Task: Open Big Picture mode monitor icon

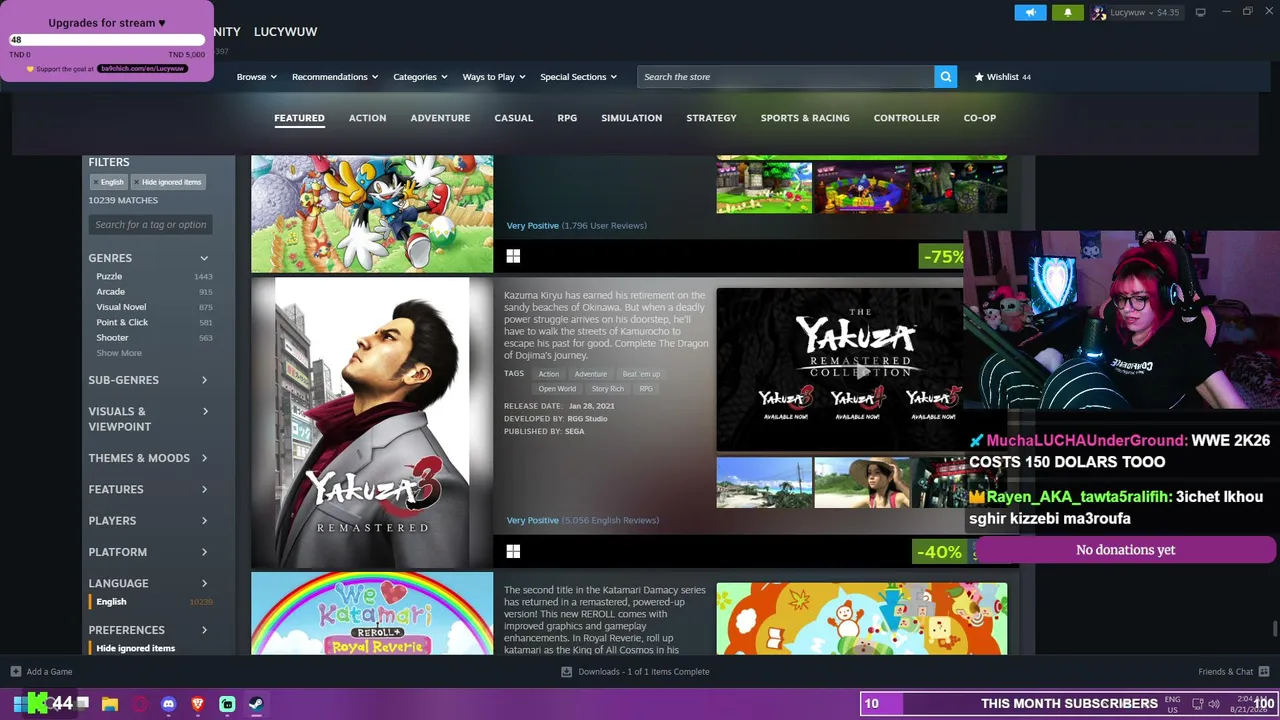Action: point(1200,12)
